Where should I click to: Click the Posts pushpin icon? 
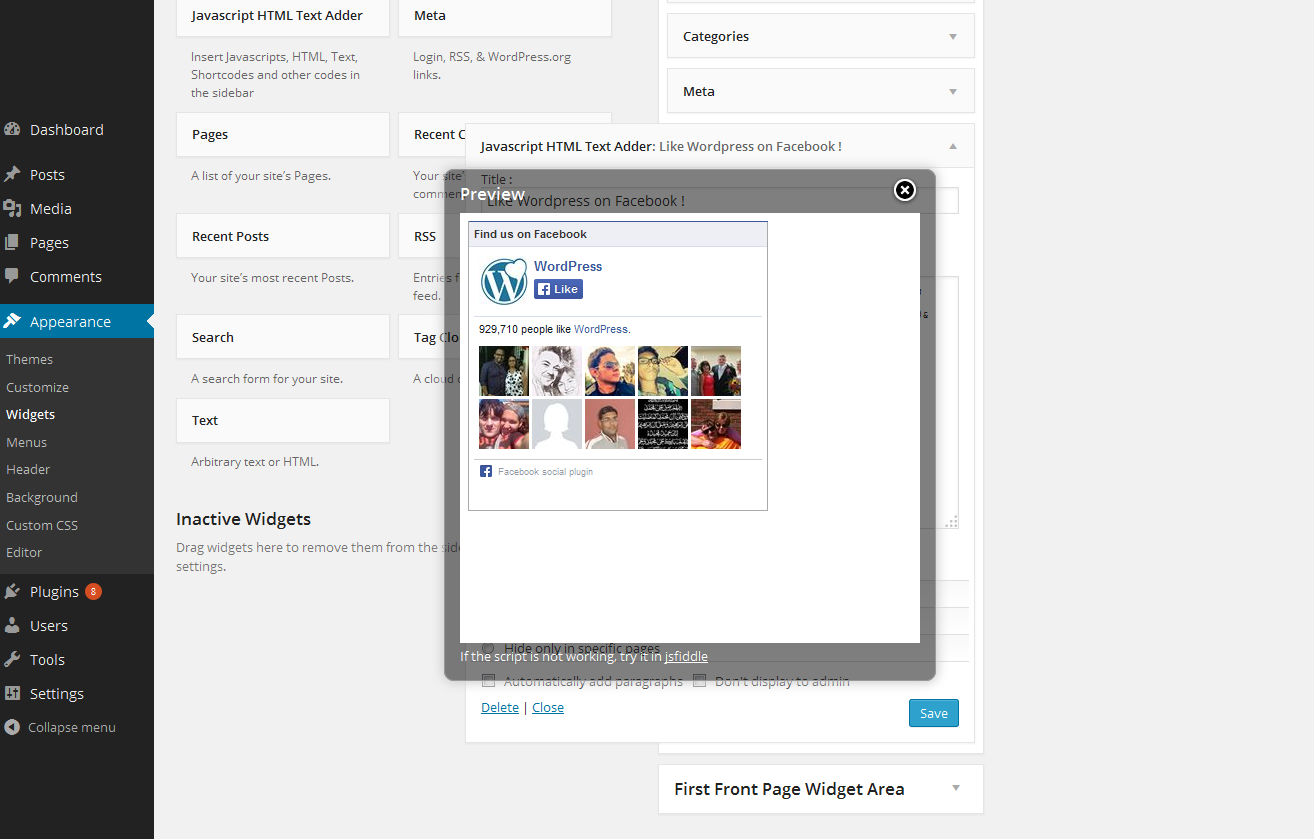(x=12, y=174)
